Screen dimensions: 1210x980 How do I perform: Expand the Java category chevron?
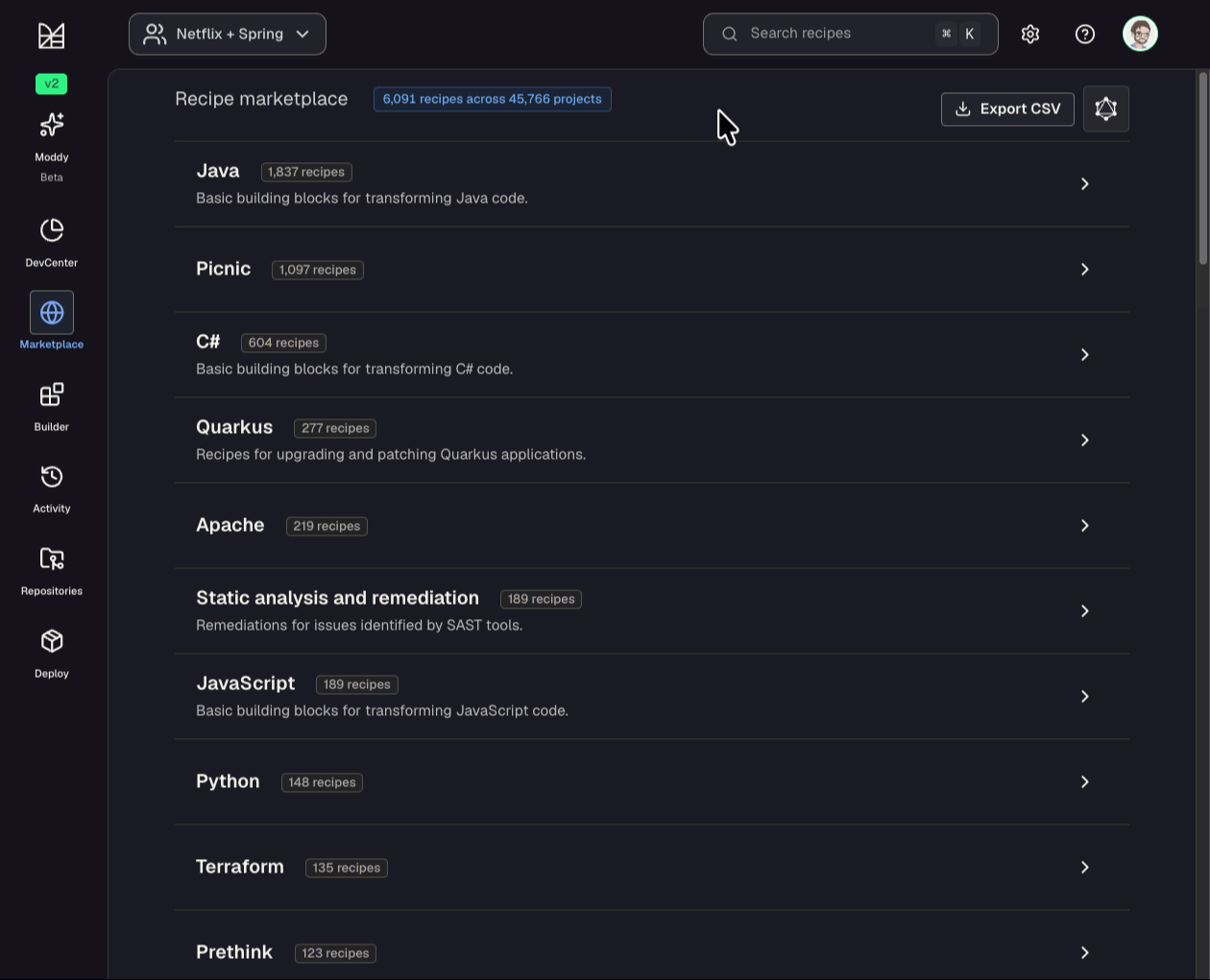1085,183
